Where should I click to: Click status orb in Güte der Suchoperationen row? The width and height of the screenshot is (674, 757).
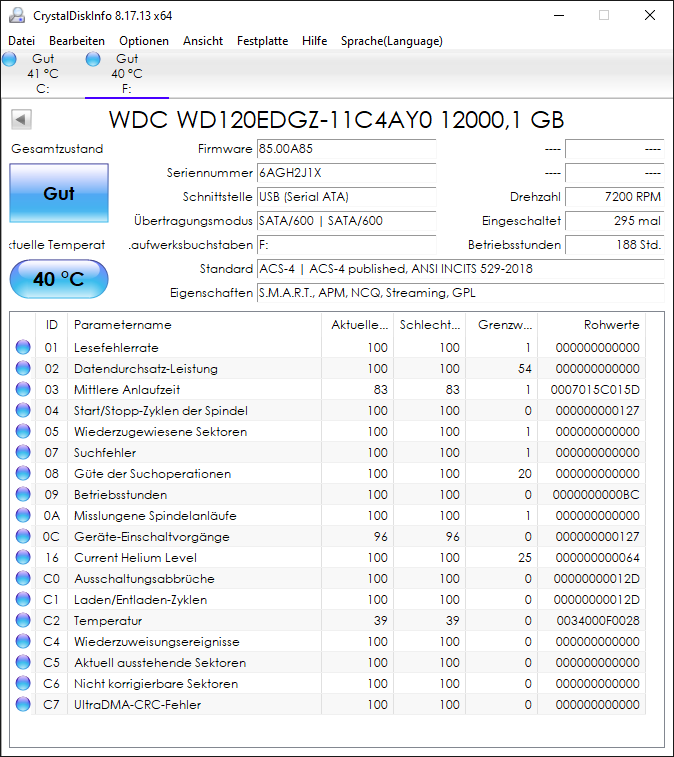coord(23,473)
